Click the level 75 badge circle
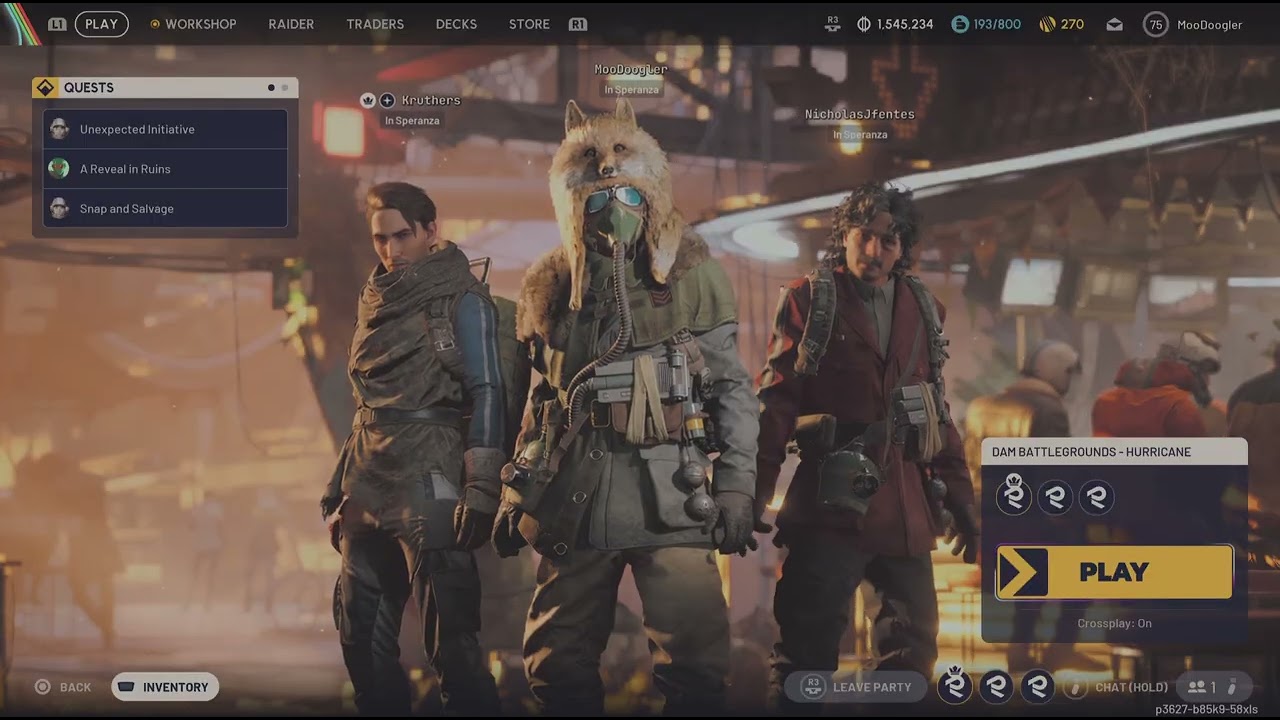The width and height of the screenshot is (1280, 720). pyautogui.click(x=1155, y=24)
